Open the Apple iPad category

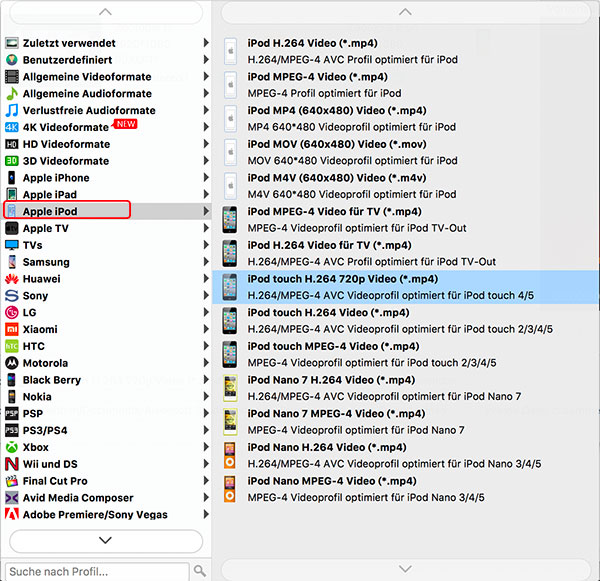pyautogui.click(x=106, y=194)
